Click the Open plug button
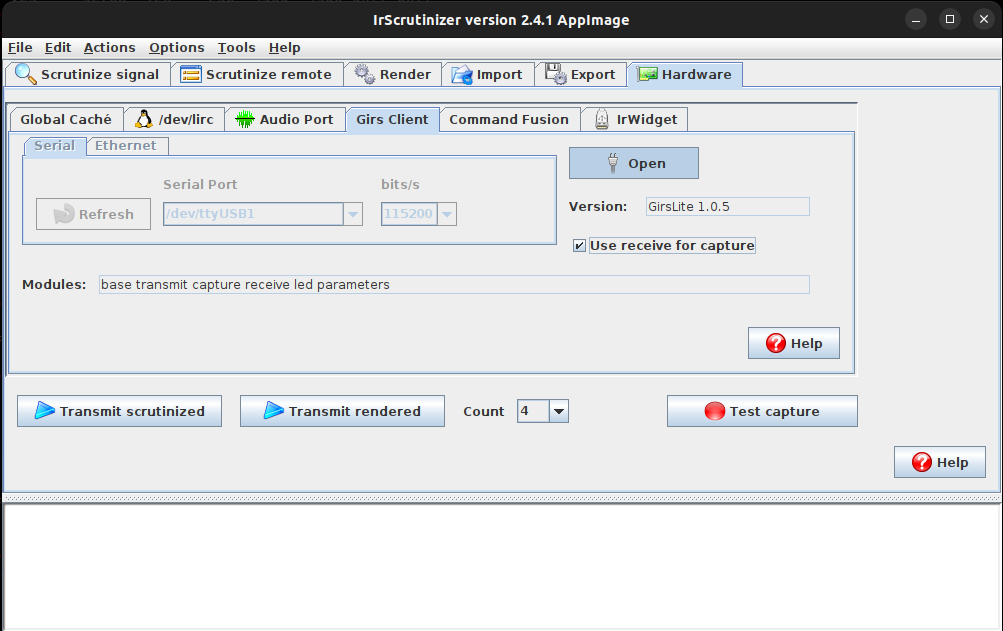This screenshot has width=1003, height=631. pos(633,164)
